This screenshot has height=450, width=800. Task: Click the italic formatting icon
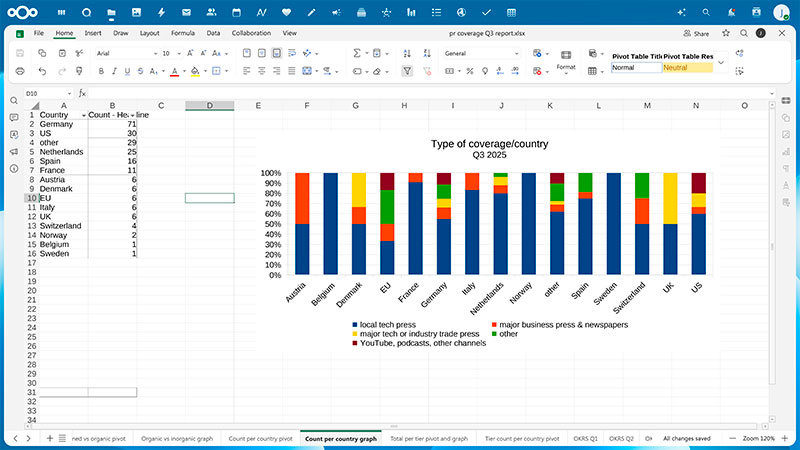pos(114,71)
